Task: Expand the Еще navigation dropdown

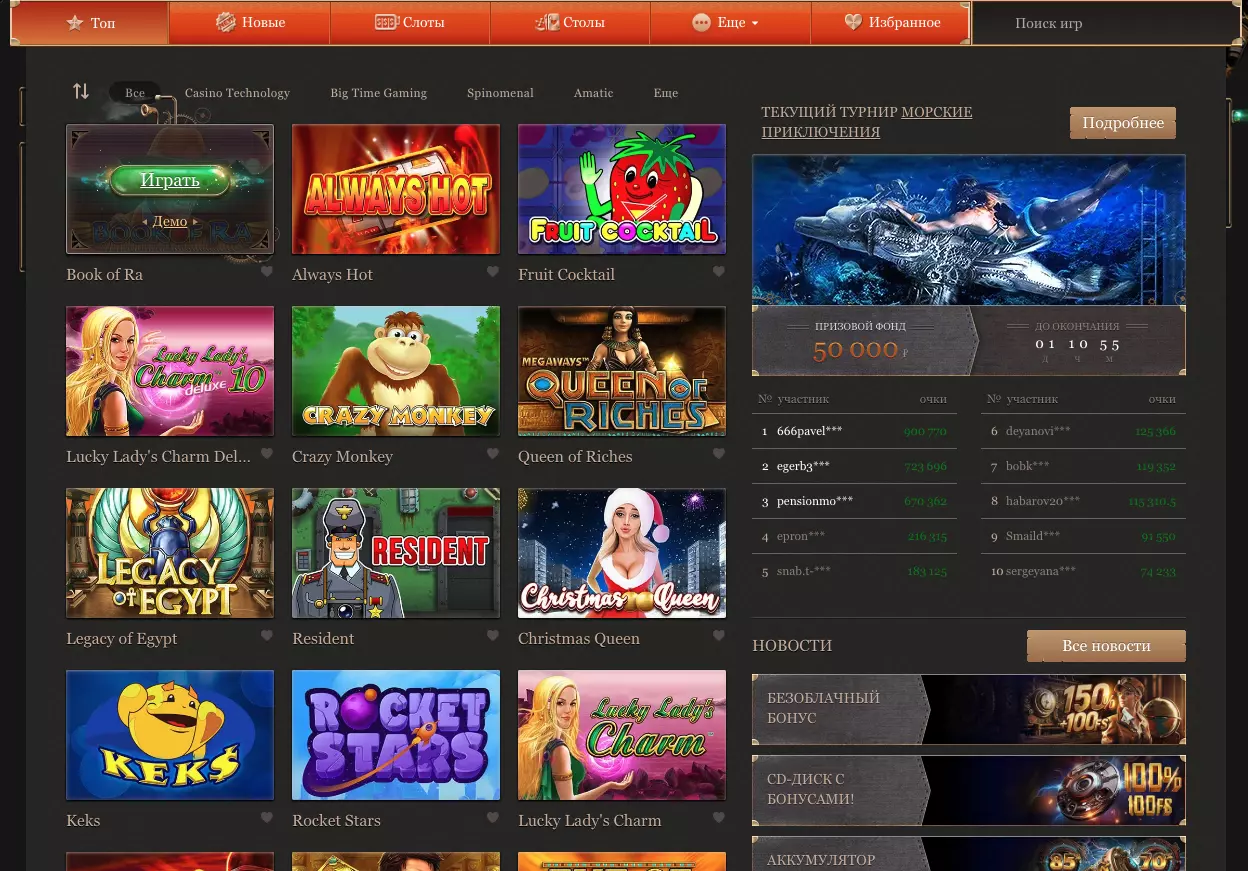Action: click(x=754, y=23)
